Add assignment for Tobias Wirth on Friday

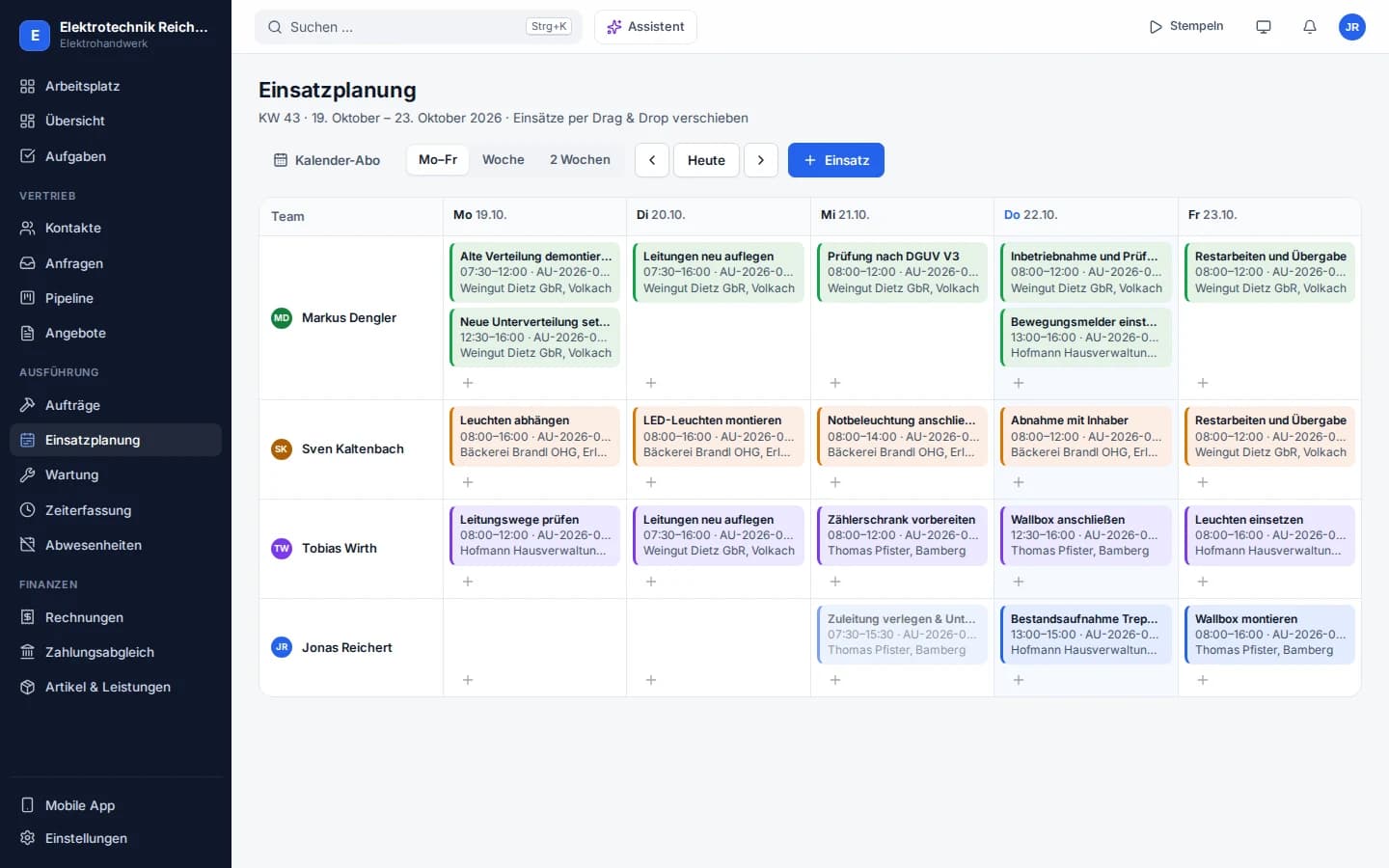click(x=1203, y=582)
